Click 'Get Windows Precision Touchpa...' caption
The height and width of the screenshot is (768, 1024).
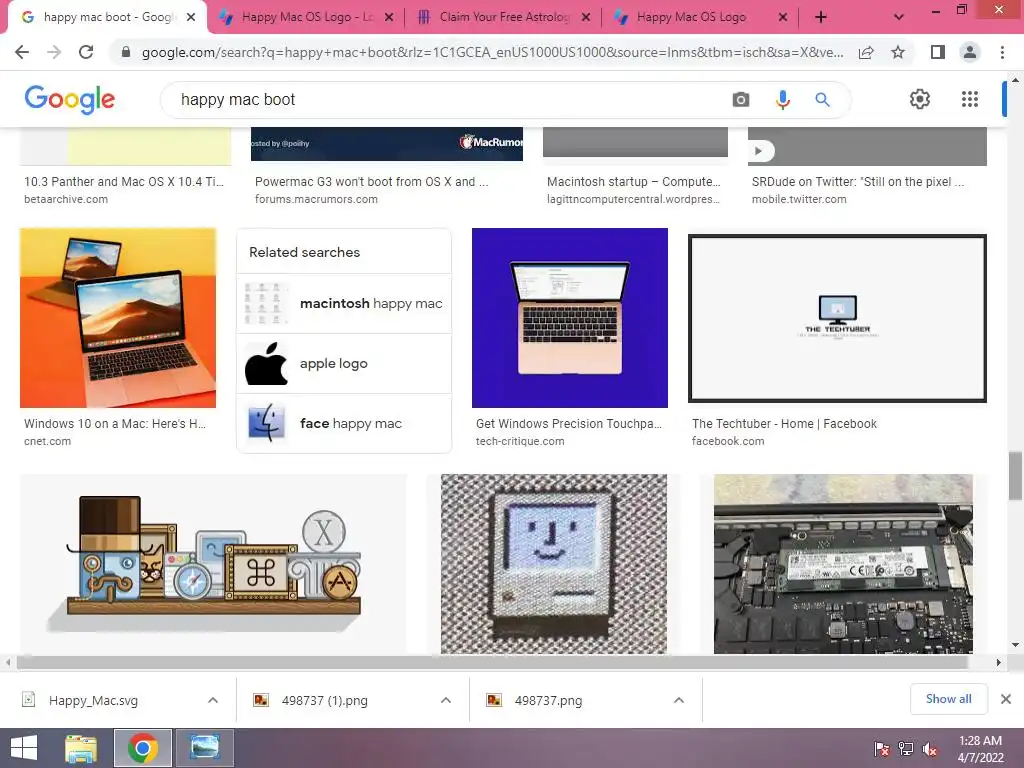[x=569, y=424]
